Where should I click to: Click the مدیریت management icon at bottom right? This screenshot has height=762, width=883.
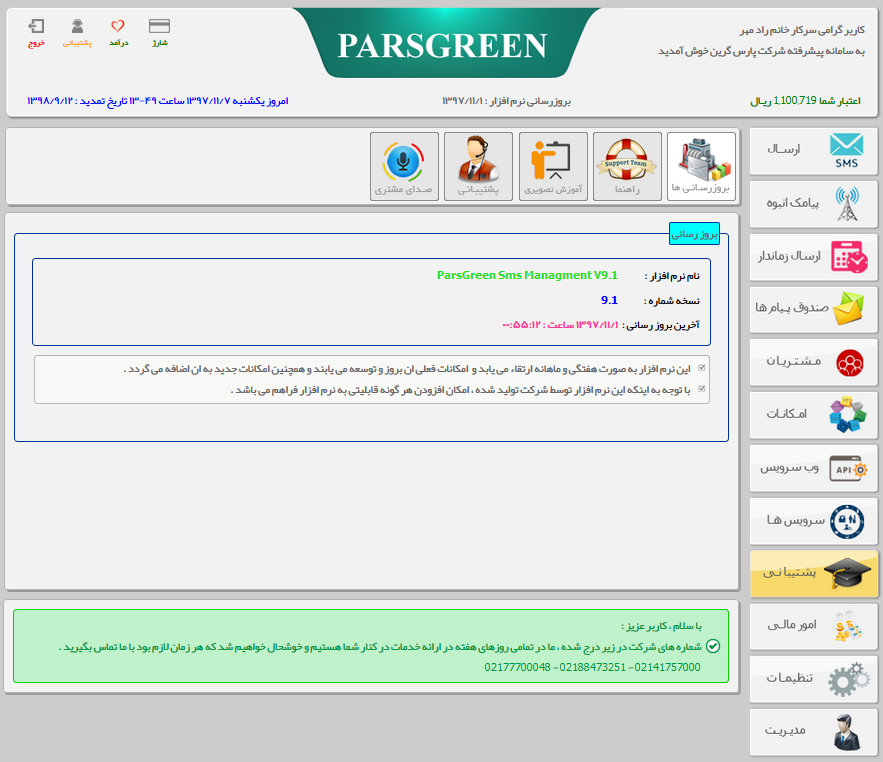pos(848,732)
